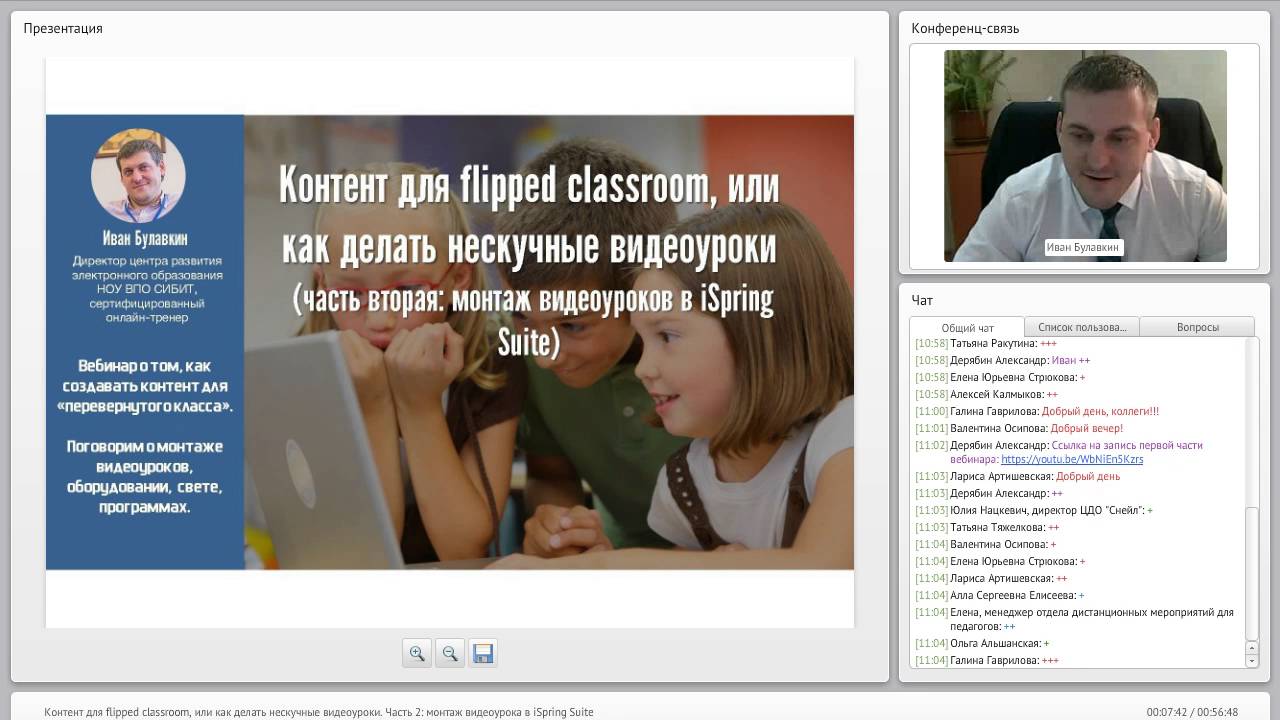
Task: Select the Галина Гаврилова Добрый день, коллеги!!! message
Action: 1037,411
